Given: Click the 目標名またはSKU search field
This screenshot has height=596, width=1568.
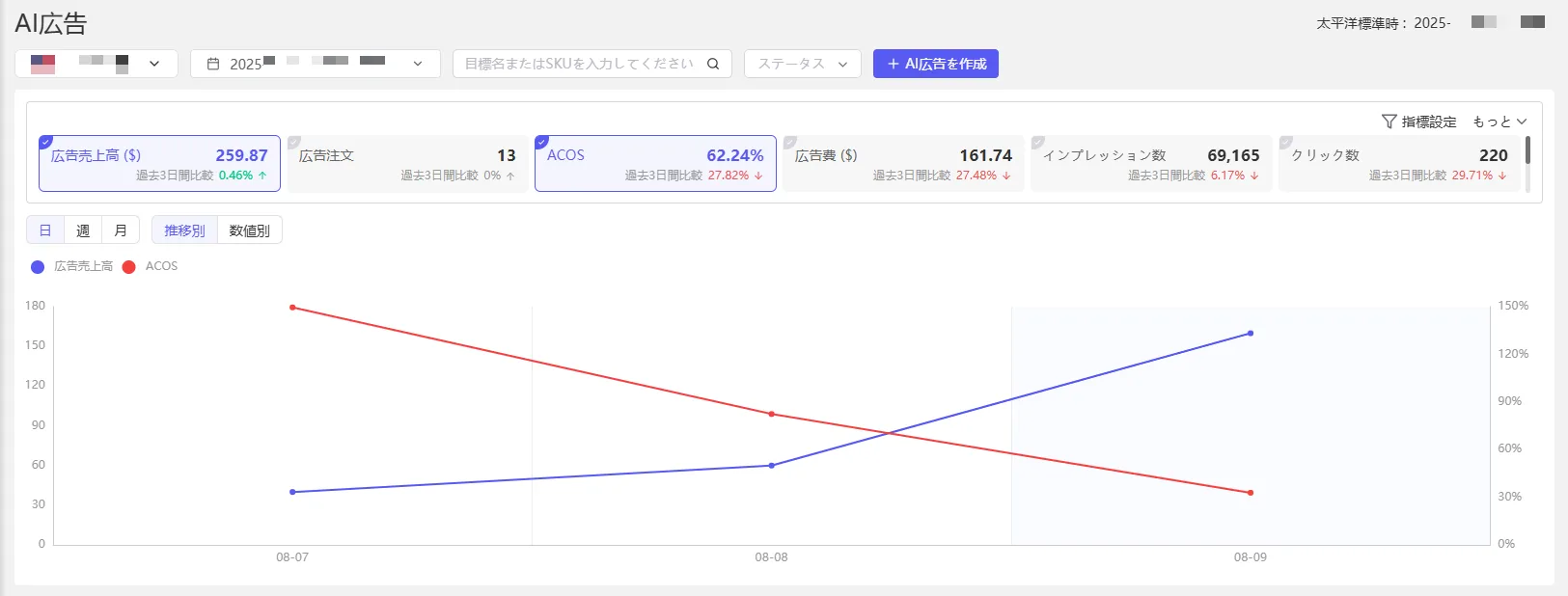Looking at the screenshot, I should [592, 64].
